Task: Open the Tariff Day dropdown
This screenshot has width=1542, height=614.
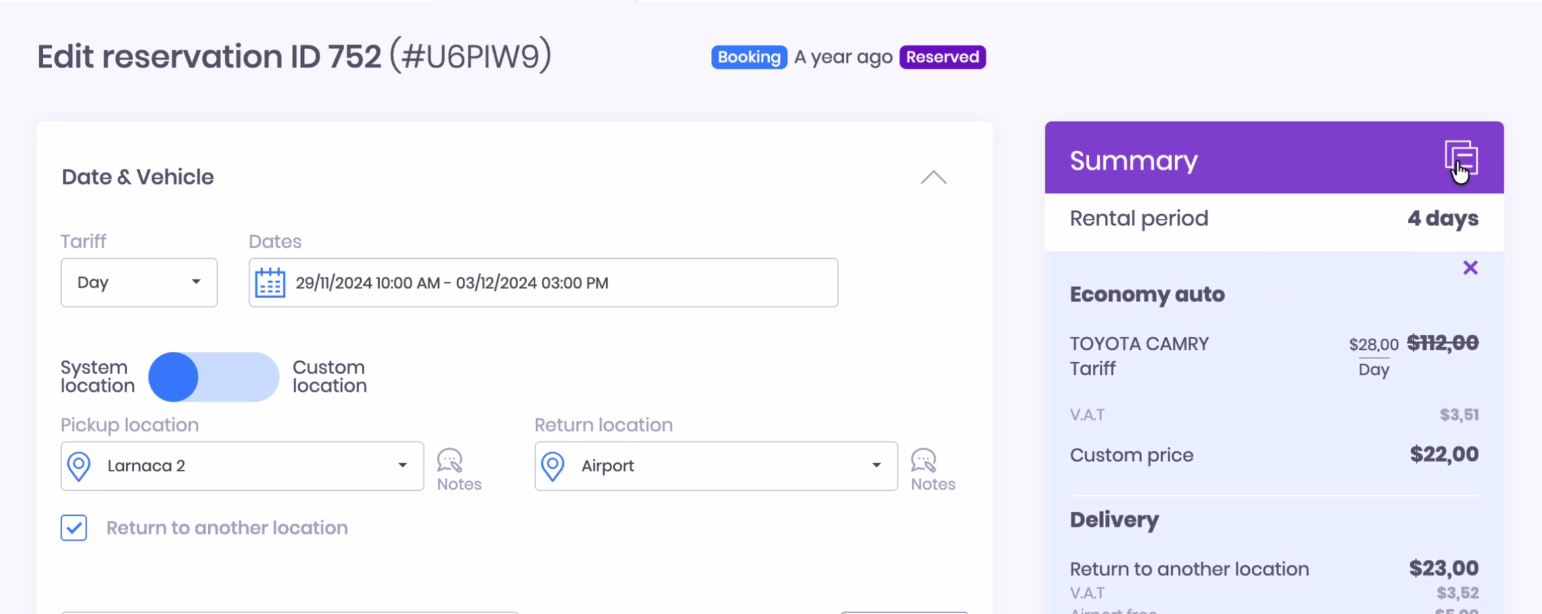Action: coord(139,283)
